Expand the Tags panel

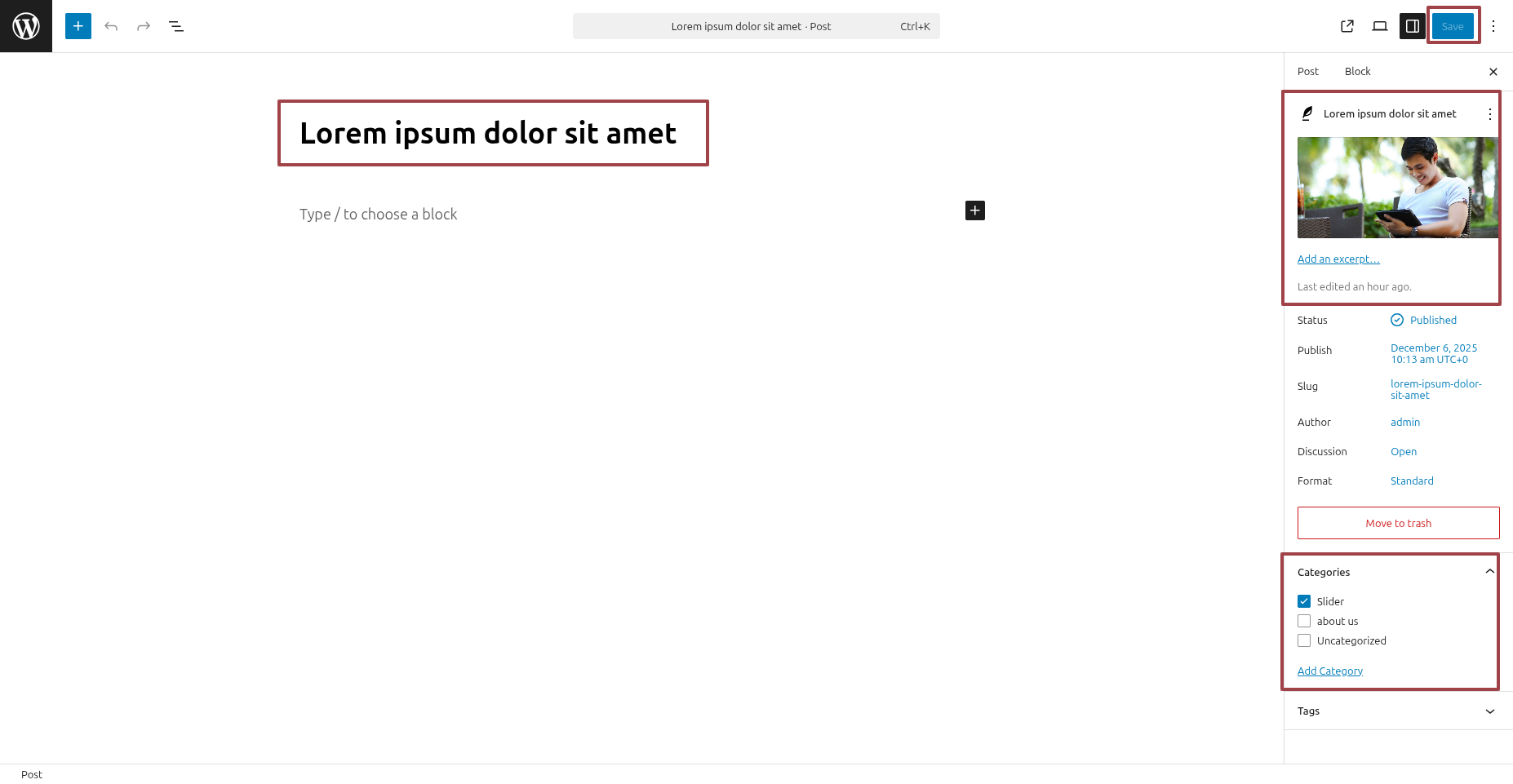(x=1489, y=711)
